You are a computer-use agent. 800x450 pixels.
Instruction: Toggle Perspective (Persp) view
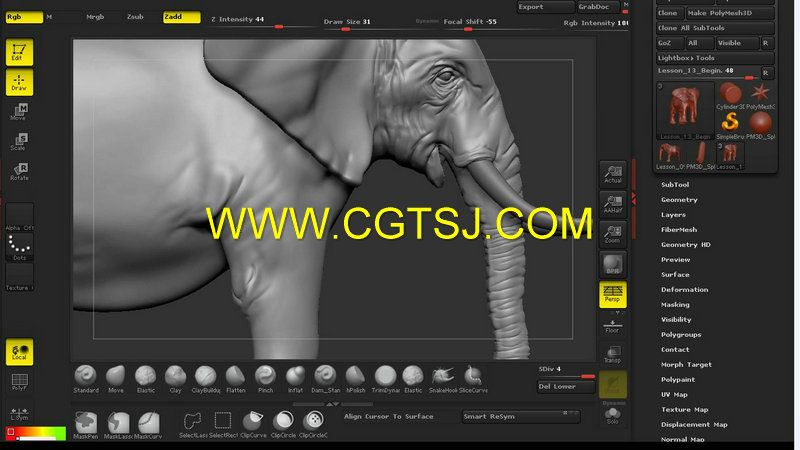[613, 294]
